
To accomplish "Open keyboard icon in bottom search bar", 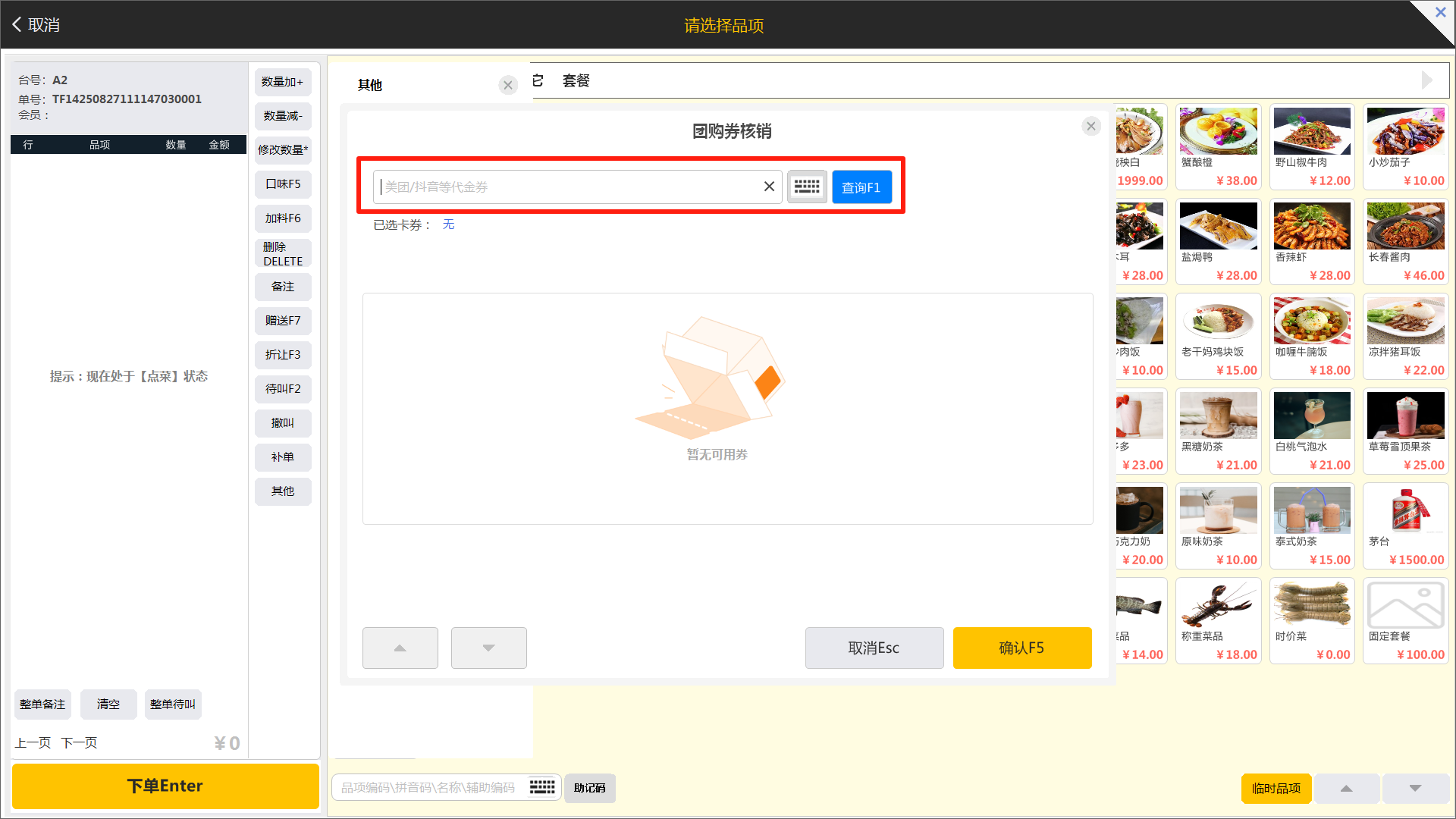I will point(542,787).
